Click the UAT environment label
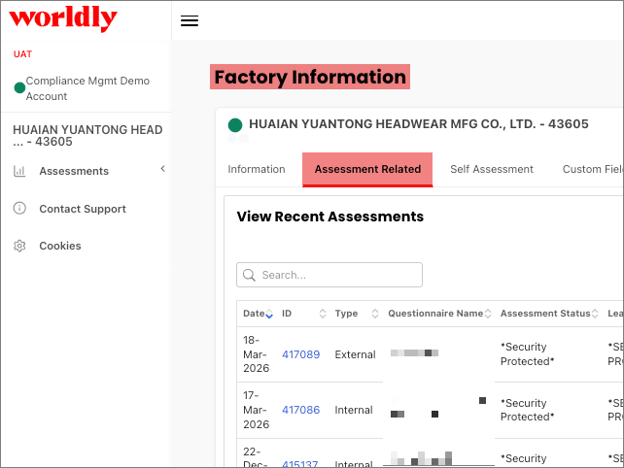This screenshot has width=624, height=468. pos(23,54)
